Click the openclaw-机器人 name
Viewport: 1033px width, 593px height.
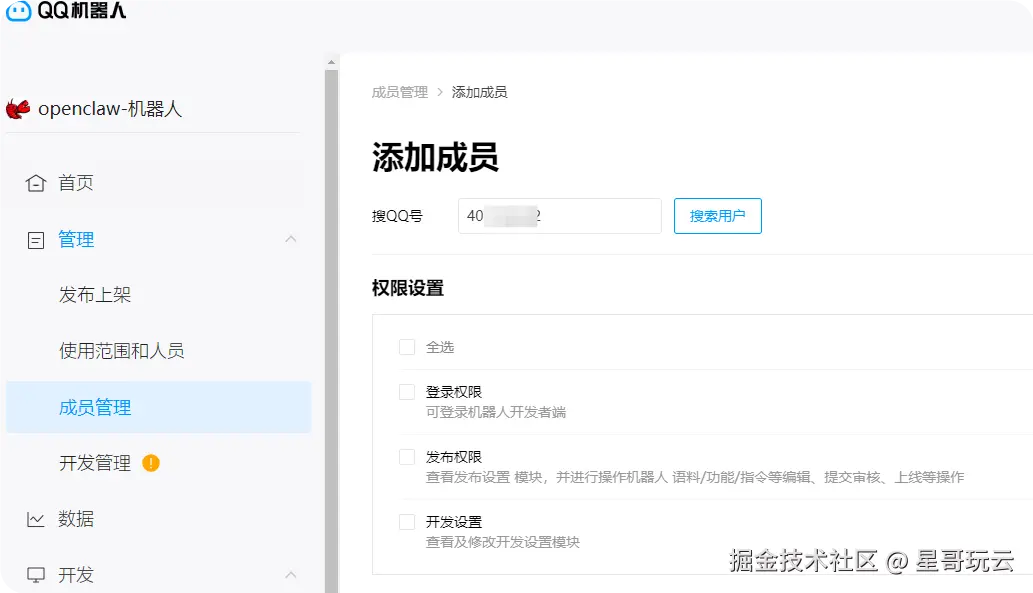pos(110,109)
